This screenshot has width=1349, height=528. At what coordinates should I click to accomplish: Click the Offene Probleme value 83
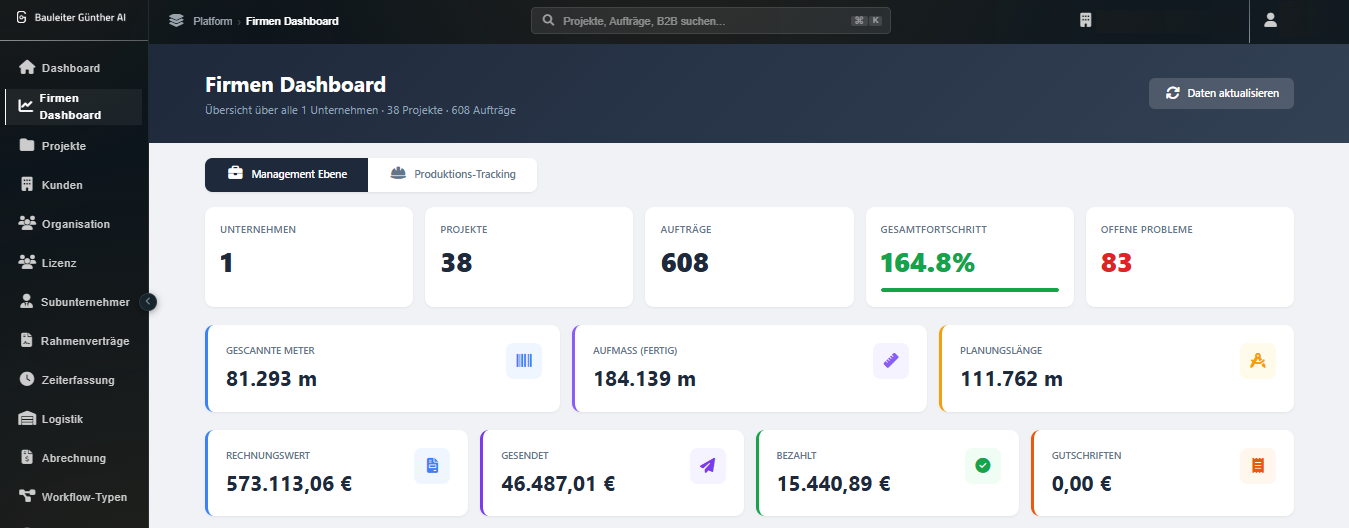point(1116,263)
